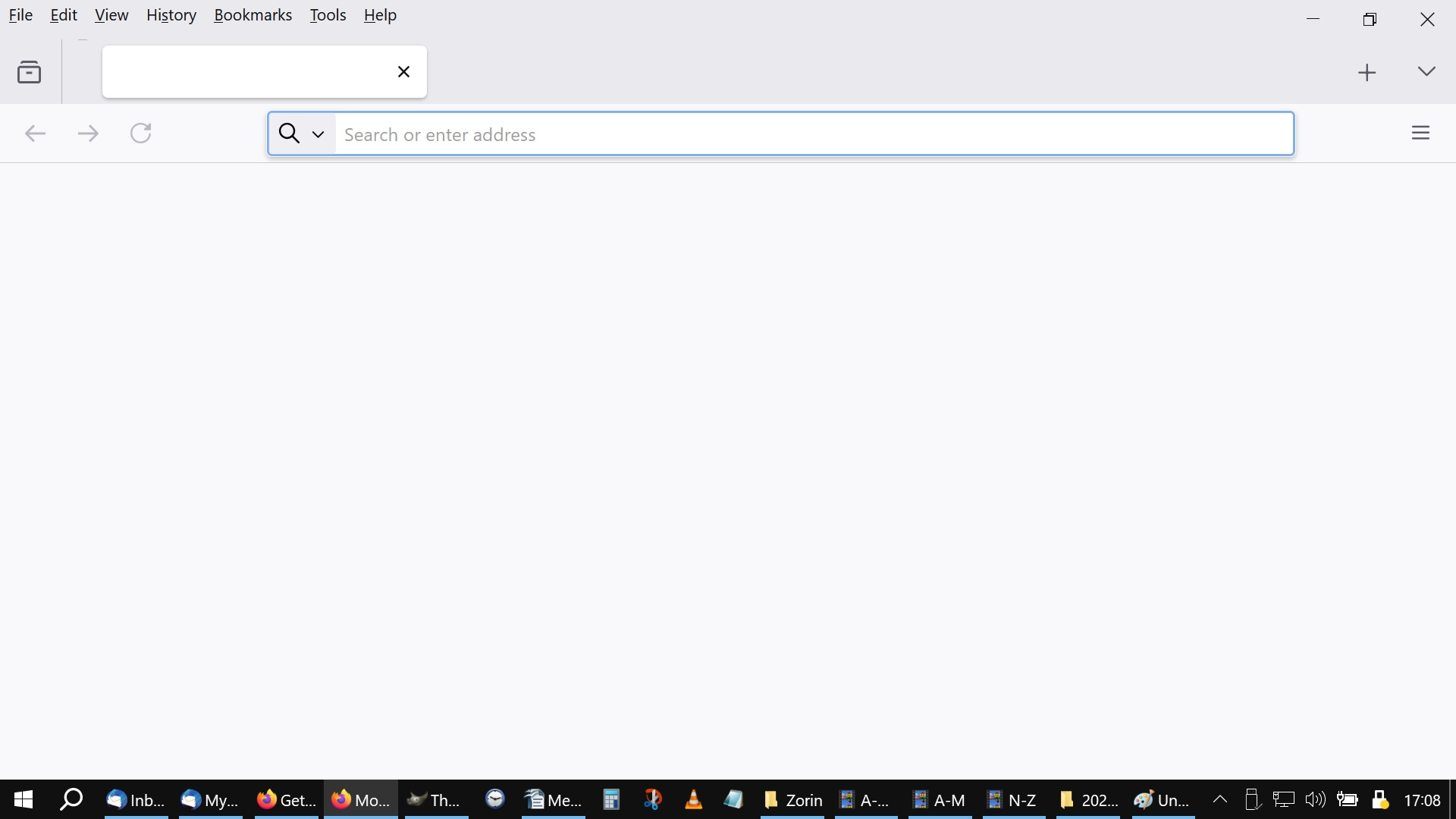Screen dimensions: 1456x819
Task: Click the Firefox View icon
Action: pyautogui.click(x=30, y=73)
